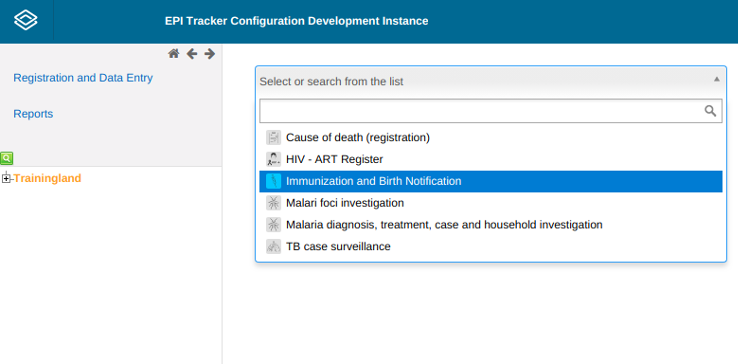The width and height of the screenshot is (738, 364).
Task: Click the DHIS2 logo icon
Action: click(26, 21)
